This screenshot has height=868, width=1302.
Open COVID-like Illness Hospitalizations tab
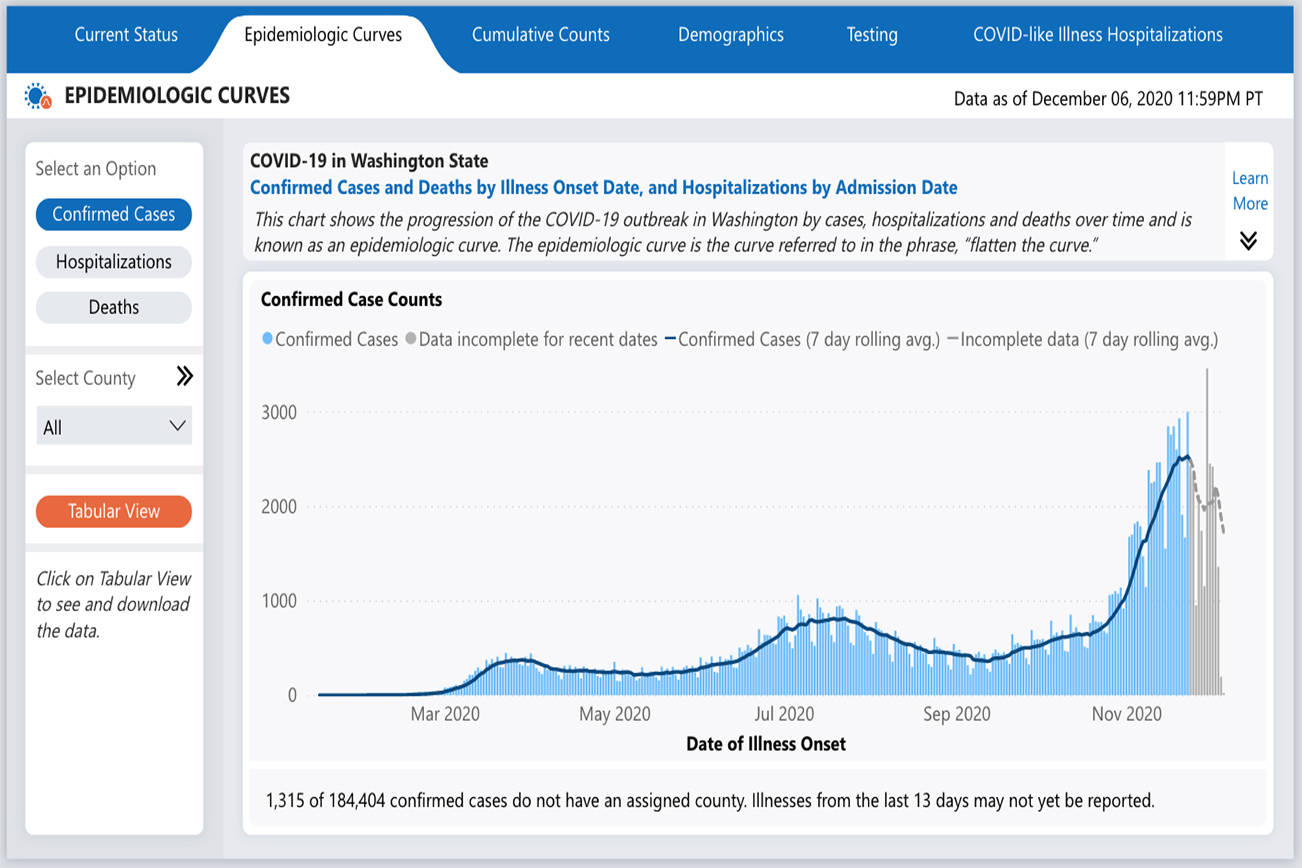click(x=1097, y=35)
